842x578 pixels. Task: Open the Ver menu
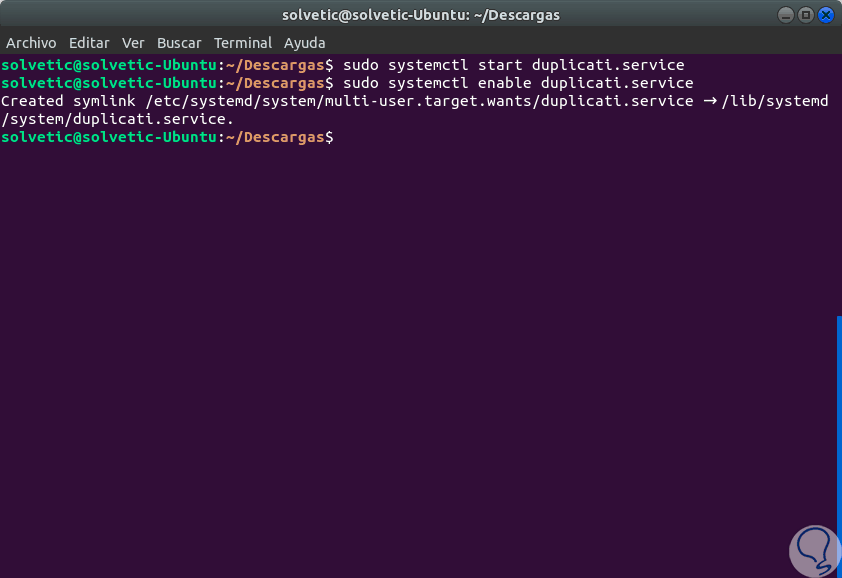tap(133, 43)
